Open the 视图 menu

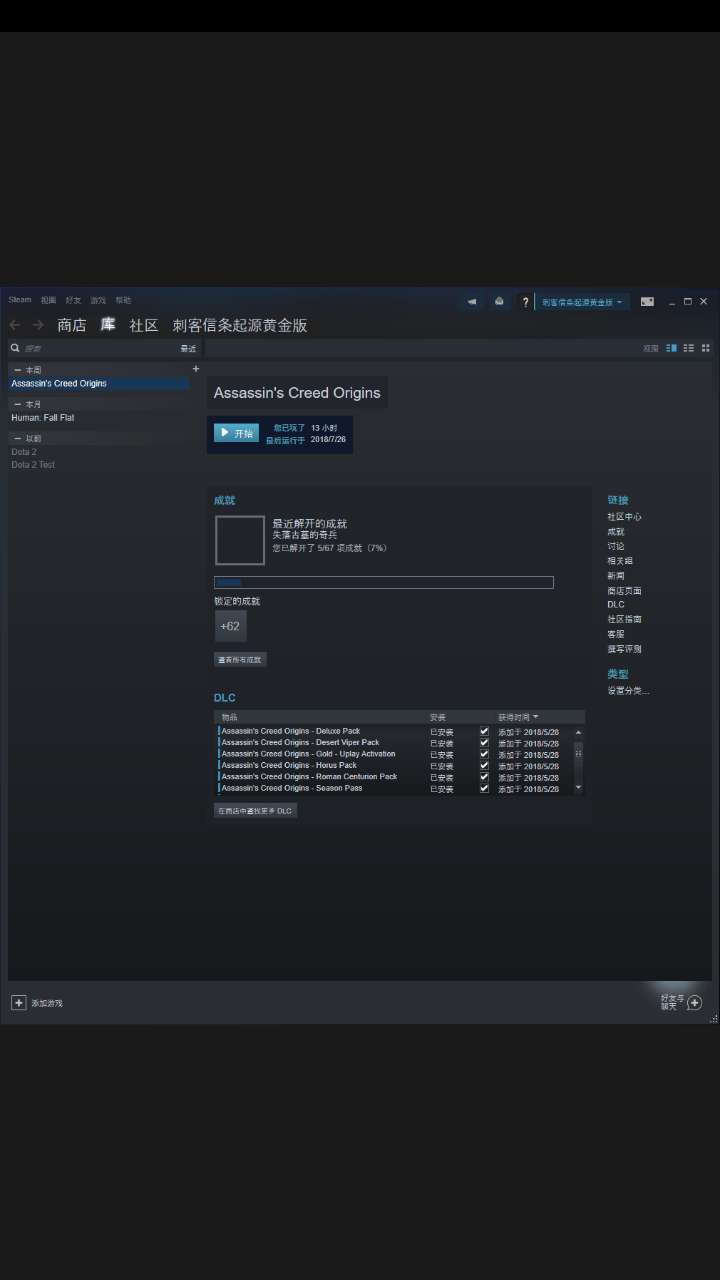(x=48, y=300)
